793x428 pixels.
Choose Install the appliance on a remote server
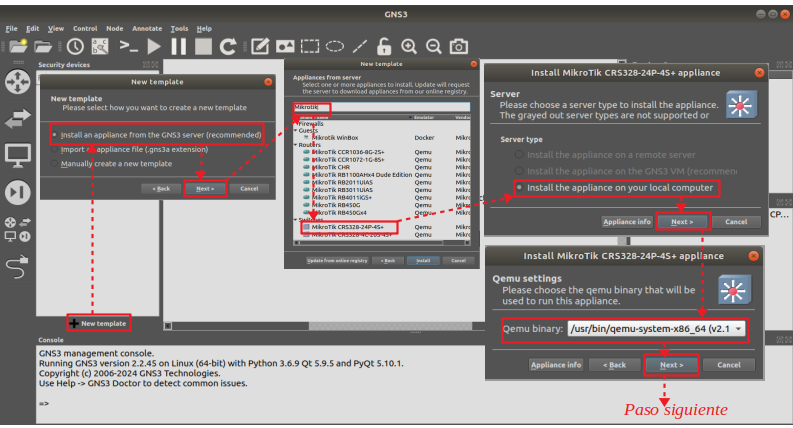(605, 155)
